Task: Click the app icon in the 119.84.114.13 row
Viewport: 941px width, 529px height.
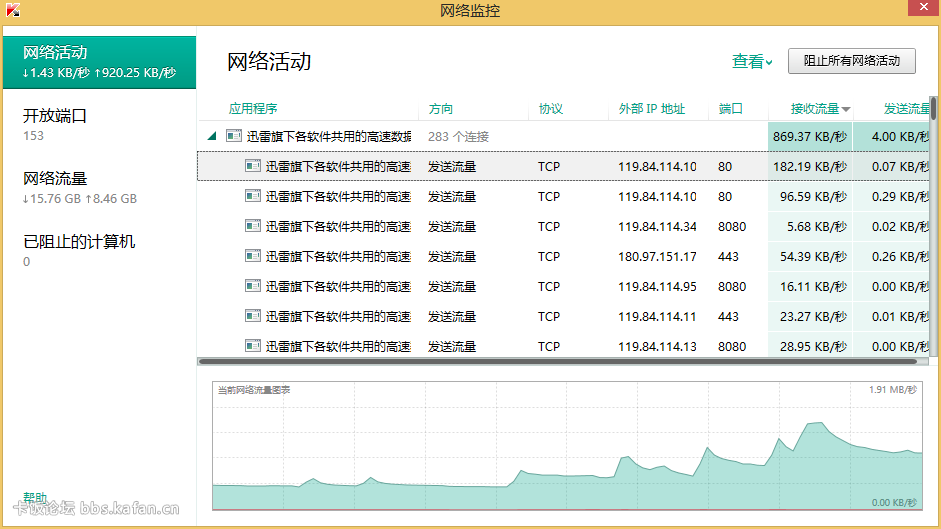Action: 253,346
